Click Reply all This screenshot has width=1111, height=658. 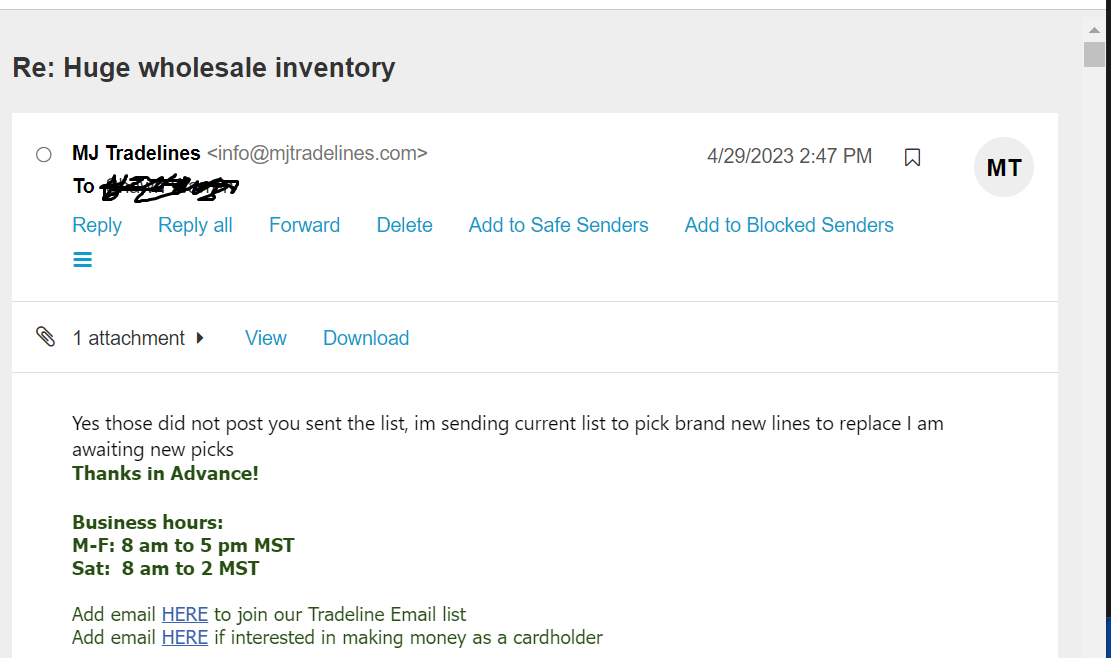point(195,225)
